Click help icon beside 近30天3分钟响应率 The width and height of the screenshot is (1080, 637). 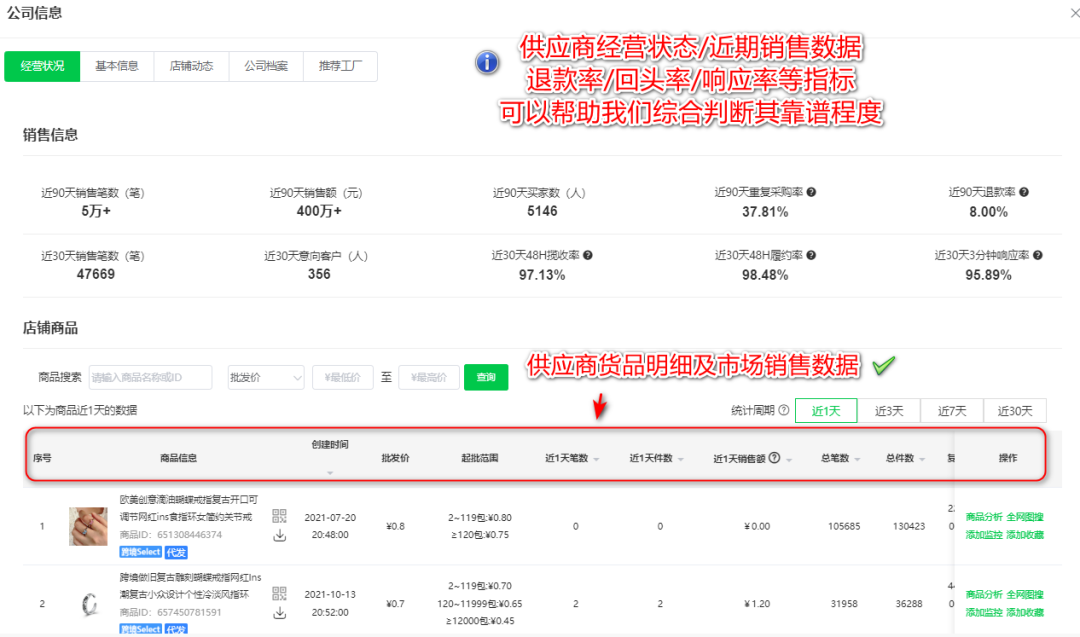point(1036,255)
